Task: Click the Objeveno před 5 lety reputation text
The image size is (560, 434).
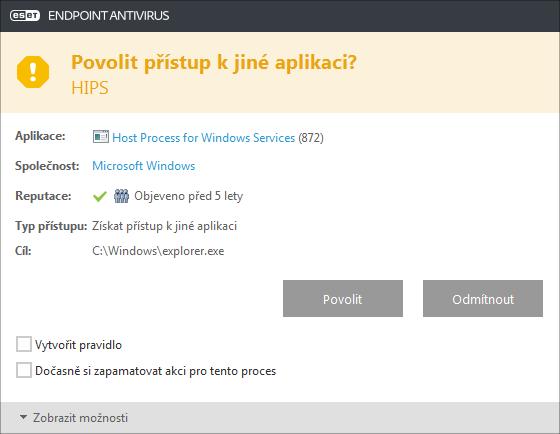Action: pos(189,196)
